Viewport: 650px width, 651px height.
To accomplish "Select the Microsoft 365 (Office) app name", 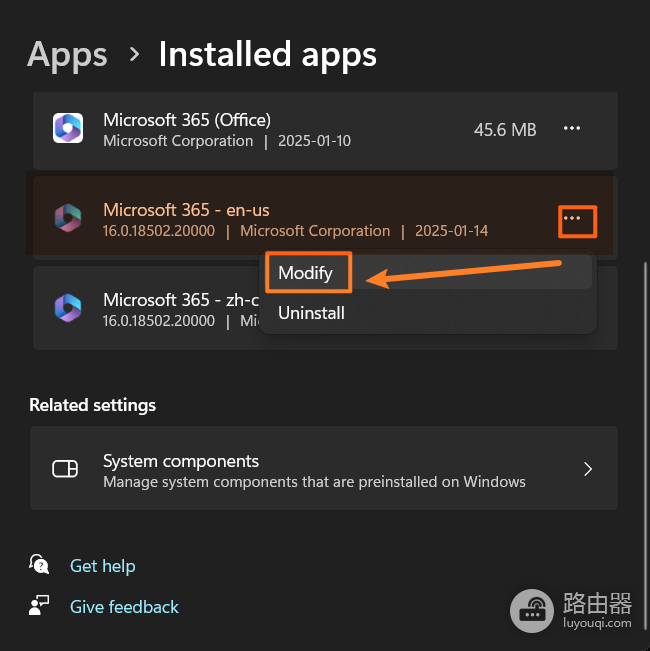I will click(x=187, y=120).
